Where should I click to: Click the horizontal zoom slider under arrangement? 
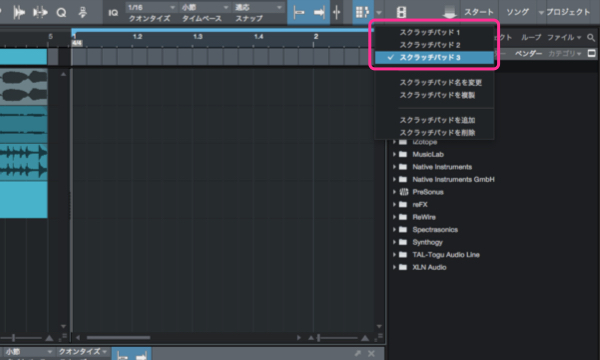tap(338, 338)
